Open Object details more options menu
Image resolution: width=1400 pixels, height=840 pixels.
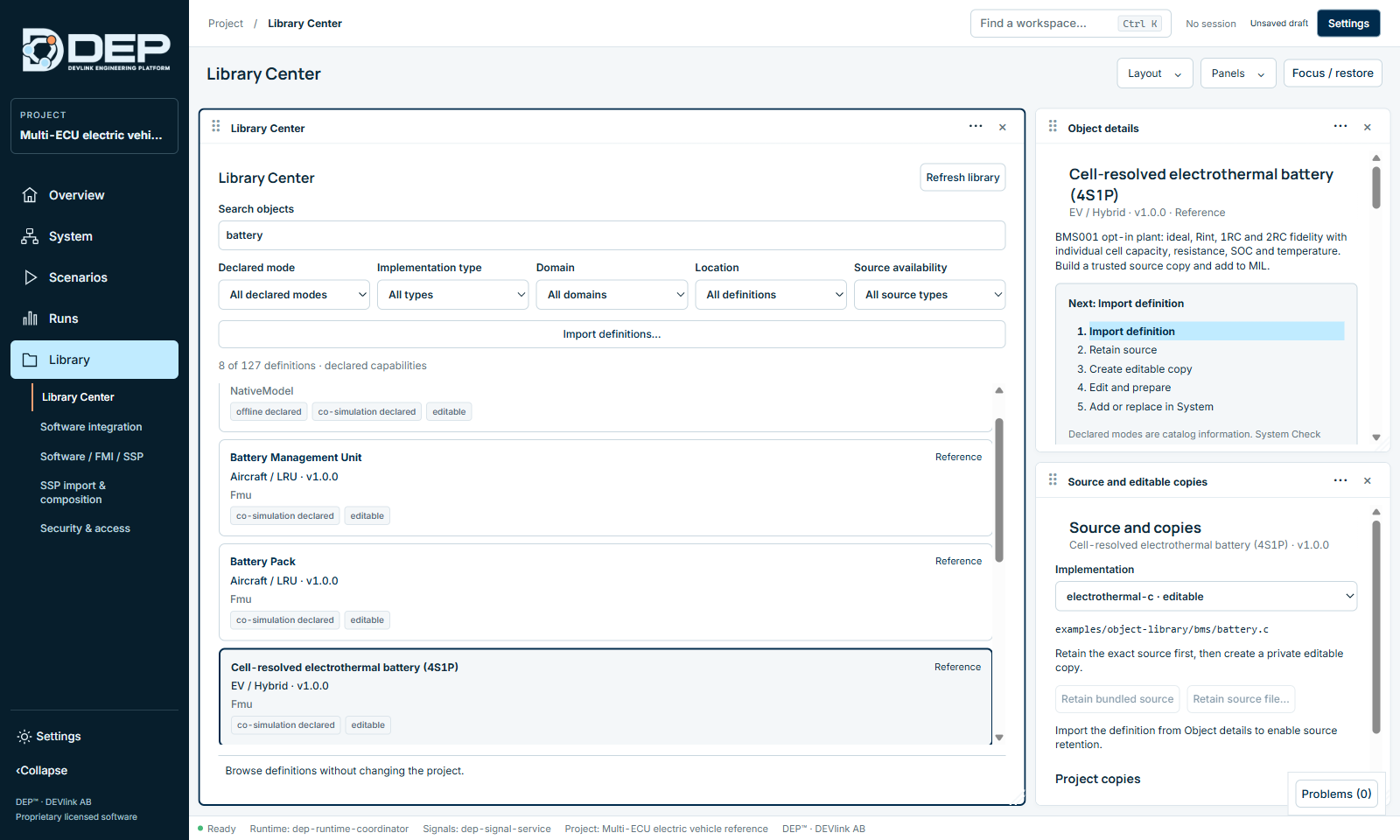tap(1340, 127)
